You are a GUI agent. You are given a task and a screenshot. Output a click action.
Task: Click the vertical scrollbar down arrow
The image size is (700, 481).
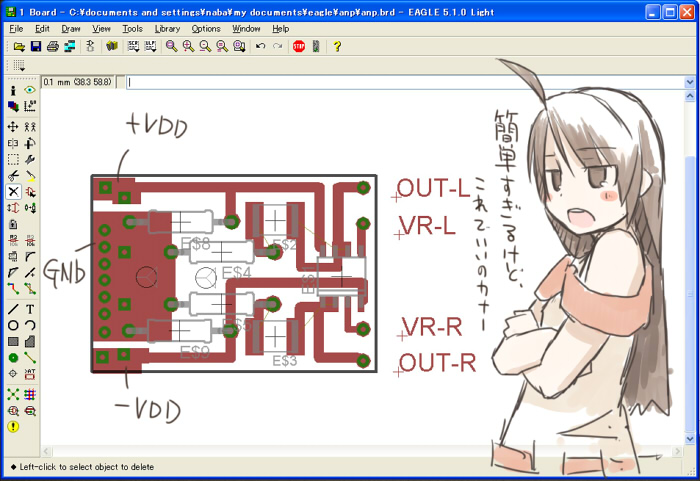pos(690,439)
